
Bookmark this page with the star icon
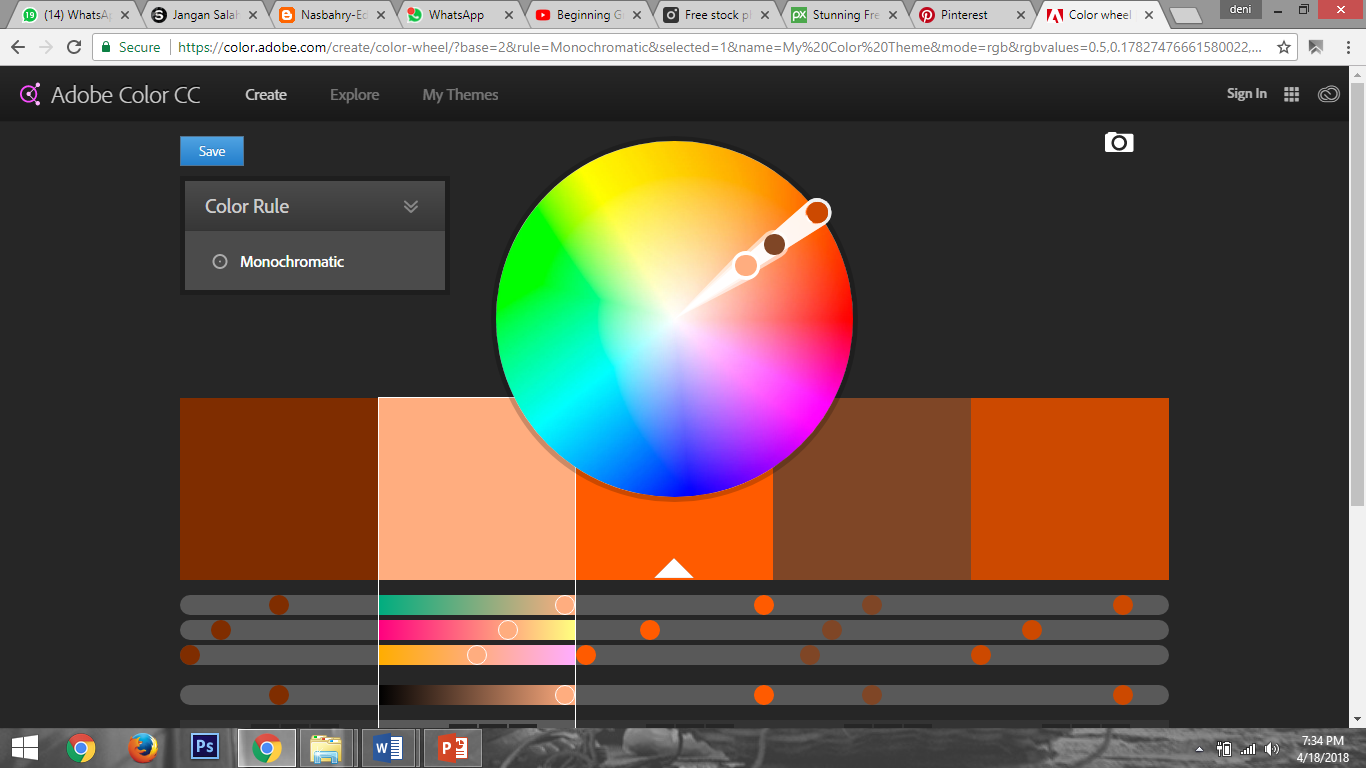1284,47
